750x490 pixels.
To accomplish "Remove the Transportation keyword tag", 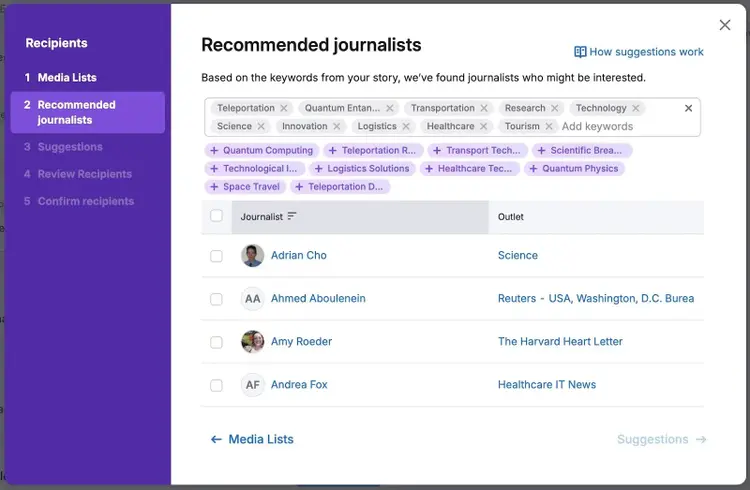I will [484, 108].
